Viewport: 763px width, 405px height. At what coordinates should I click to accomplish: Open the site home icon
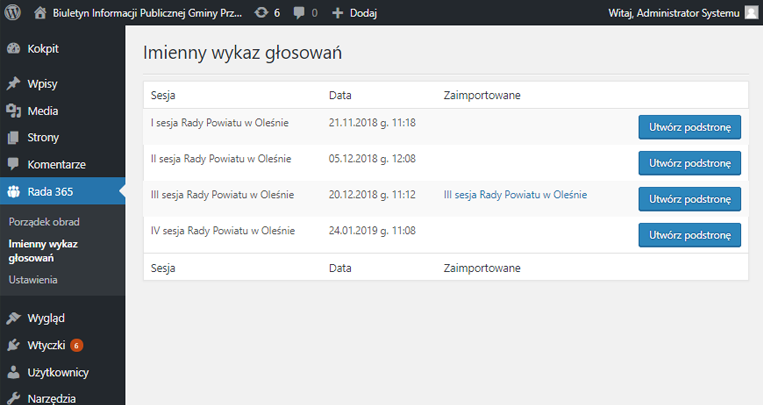click(x=40, y=13)
